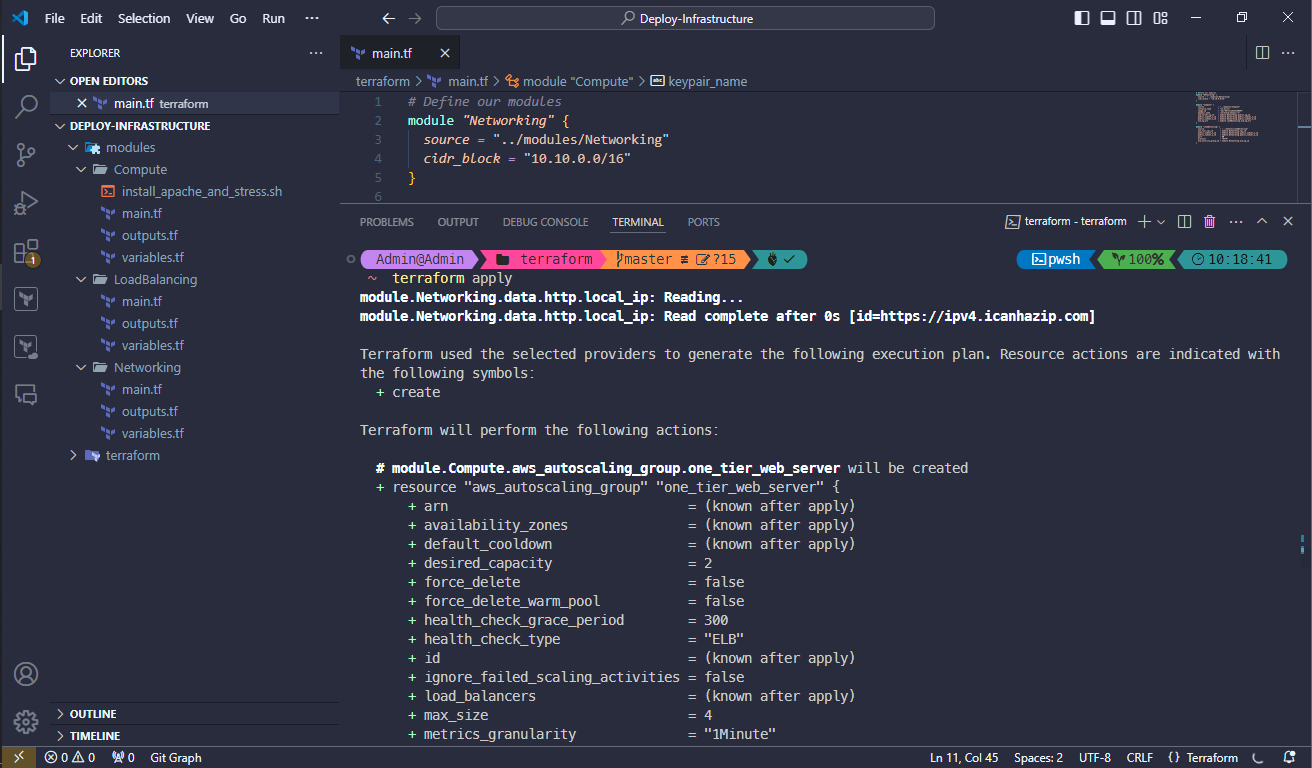Close the main.tf editor tab
1312x768 pixels.
point(445,53)
